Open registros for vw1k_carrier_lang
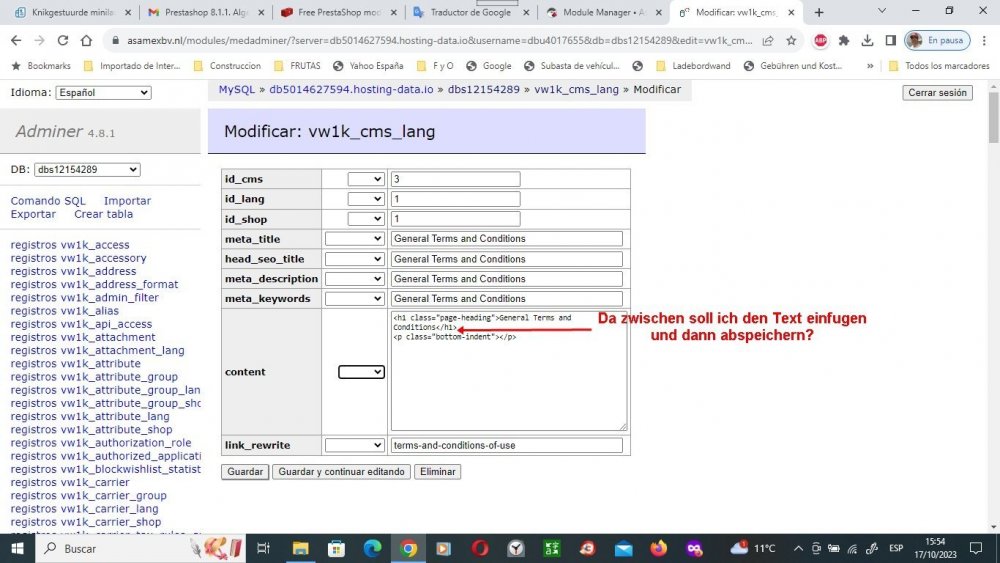The height and width of the screenshot is (563, 1000). [33, 509]
